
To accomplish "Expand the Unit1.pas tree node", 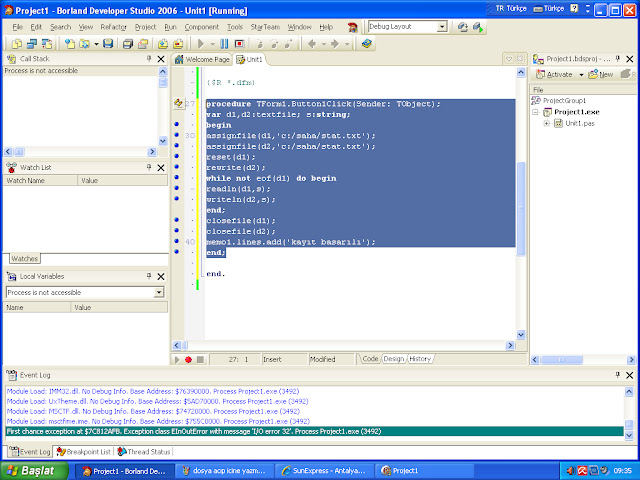I will click(547, 123).
